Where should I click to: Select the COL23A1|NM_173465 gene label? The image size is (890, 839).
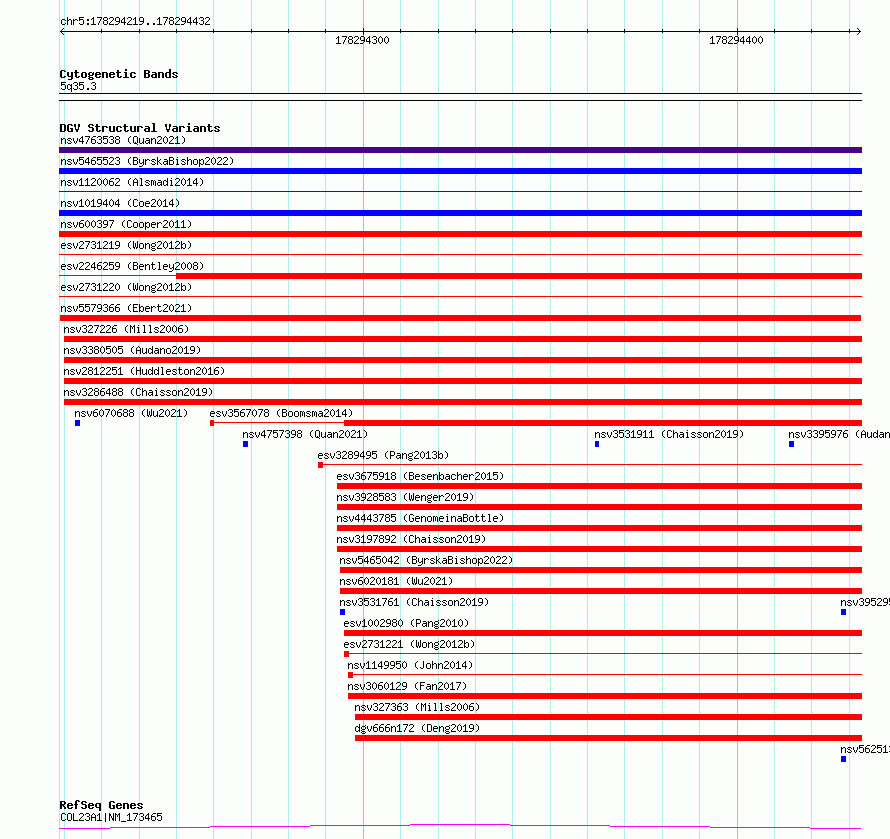(111, 817)
